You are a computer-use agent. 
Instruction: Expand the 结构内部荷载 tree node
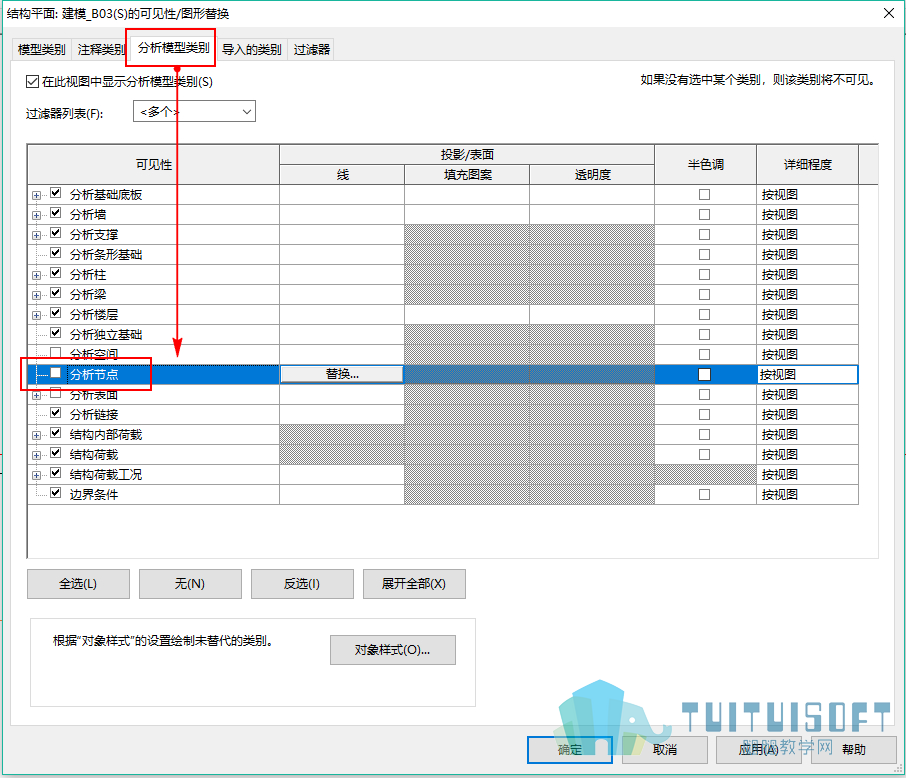[x=36, y=435]
